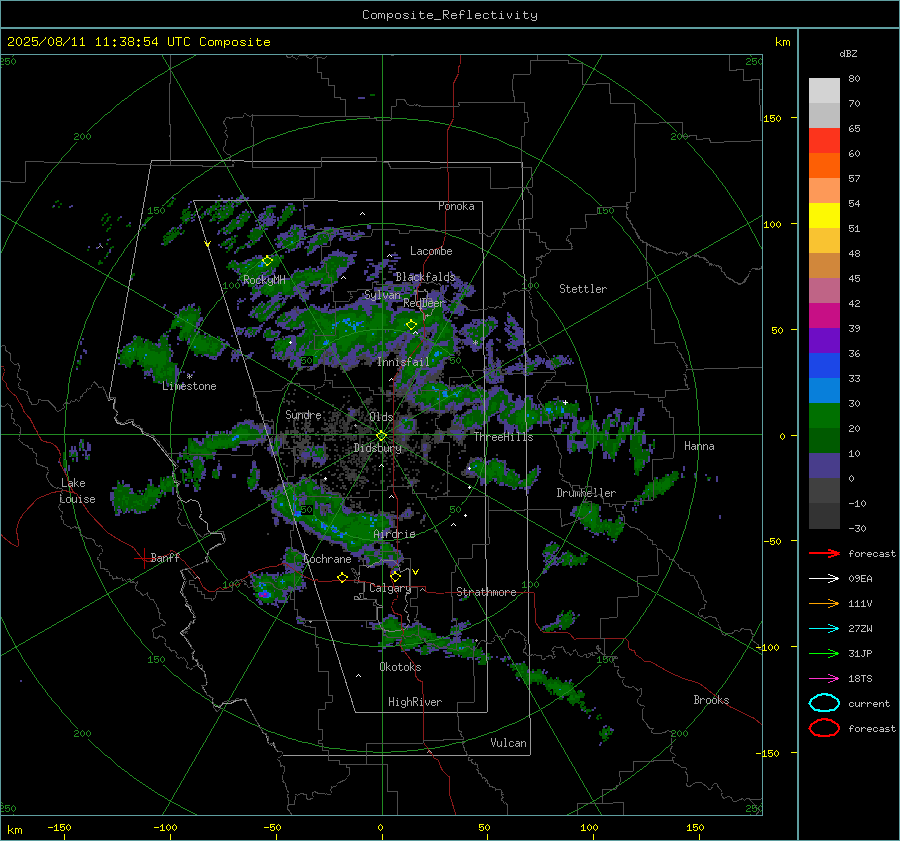Click the ThreeHills city label
The width and height of the screenshot is (900, 841).
click(x=503, y=437)
